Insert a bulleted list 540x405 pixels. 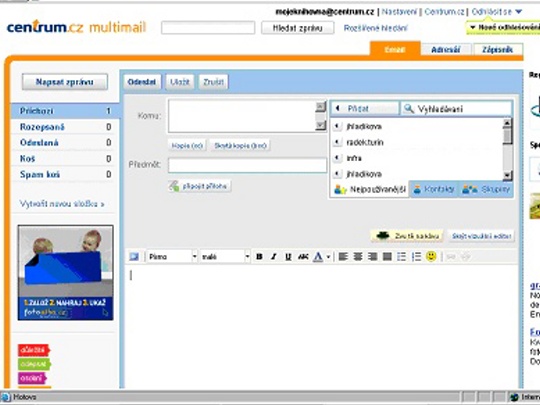coord(402,257)
